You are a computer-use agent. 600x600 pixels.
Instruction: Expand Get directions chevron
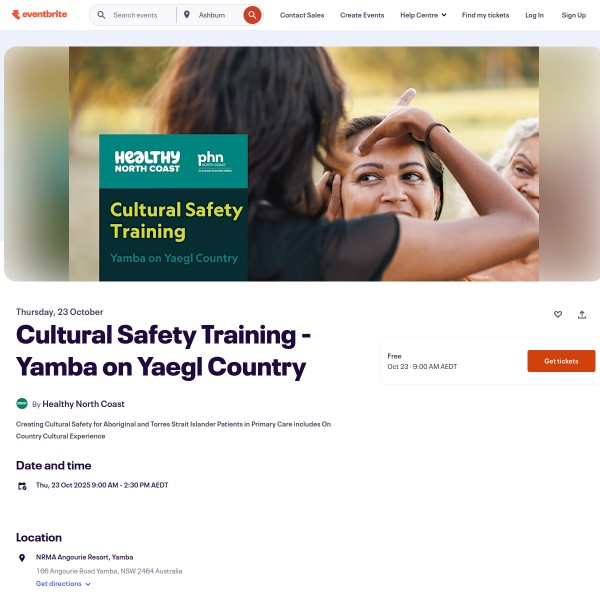pyautogui.click(x=88, y=584)
